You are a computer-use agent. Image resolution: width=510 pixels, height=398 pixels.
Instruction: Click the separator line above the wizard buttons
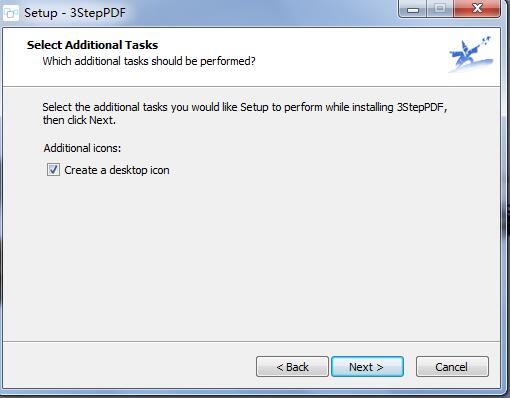tap(252, 341)
